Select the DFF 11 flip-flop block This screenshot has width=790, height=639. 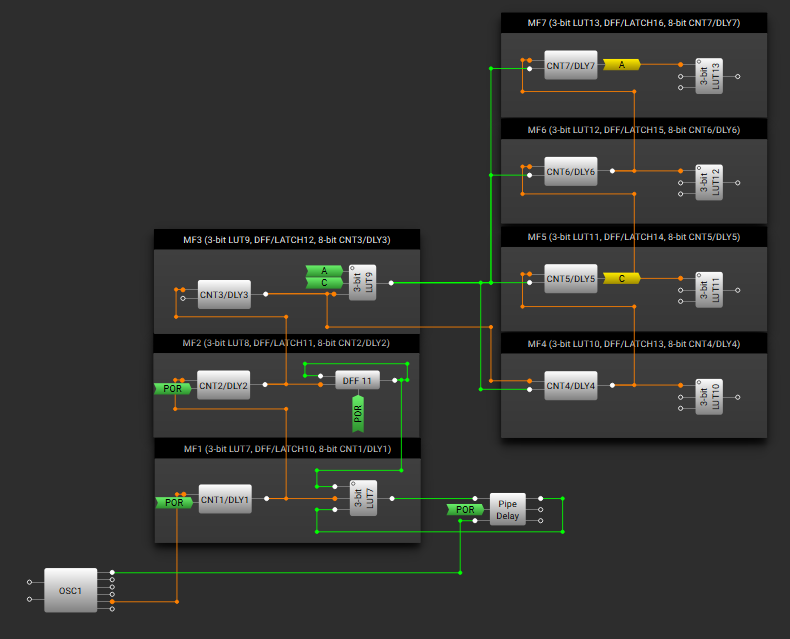pos(358,380)
